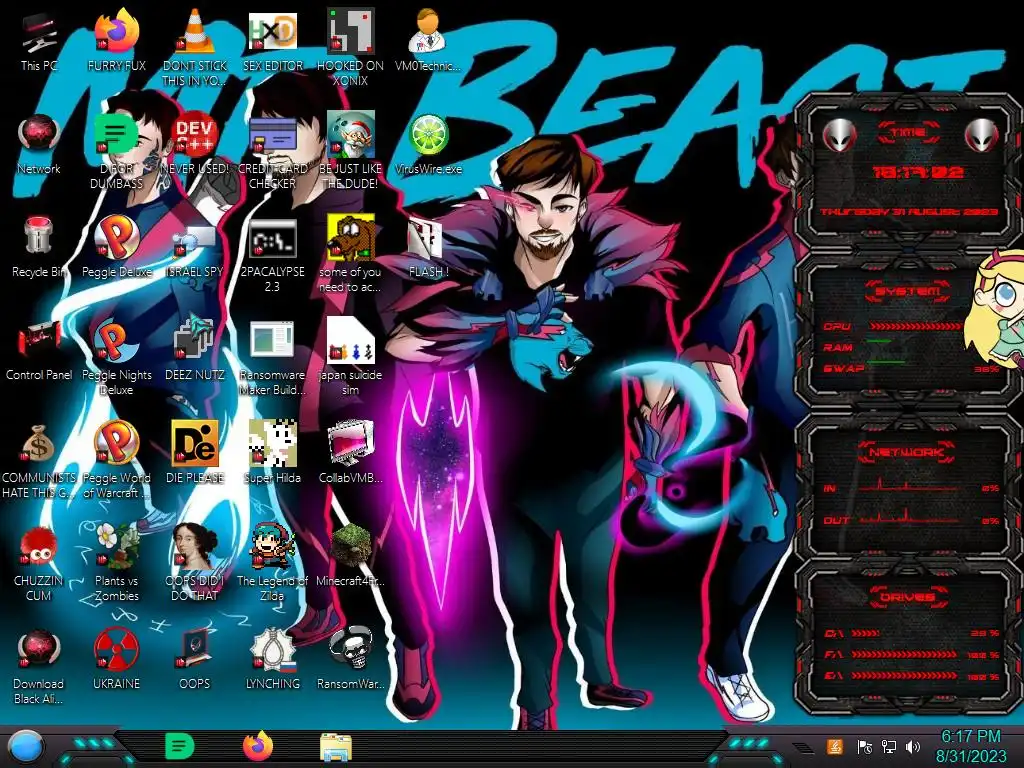Open File Explorer from the taskbar

[336, 747]
